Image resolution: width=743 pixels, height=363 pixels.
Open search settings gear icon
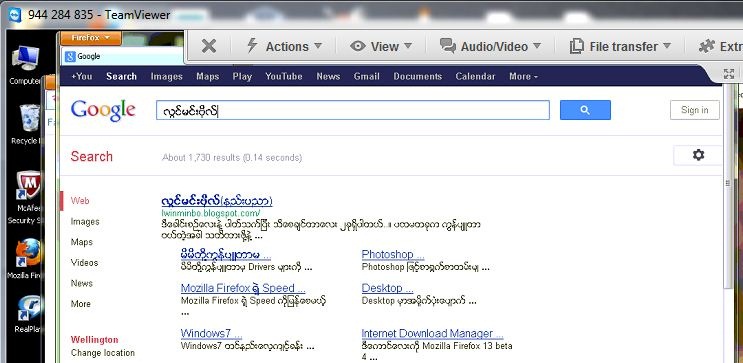[698, 155]
